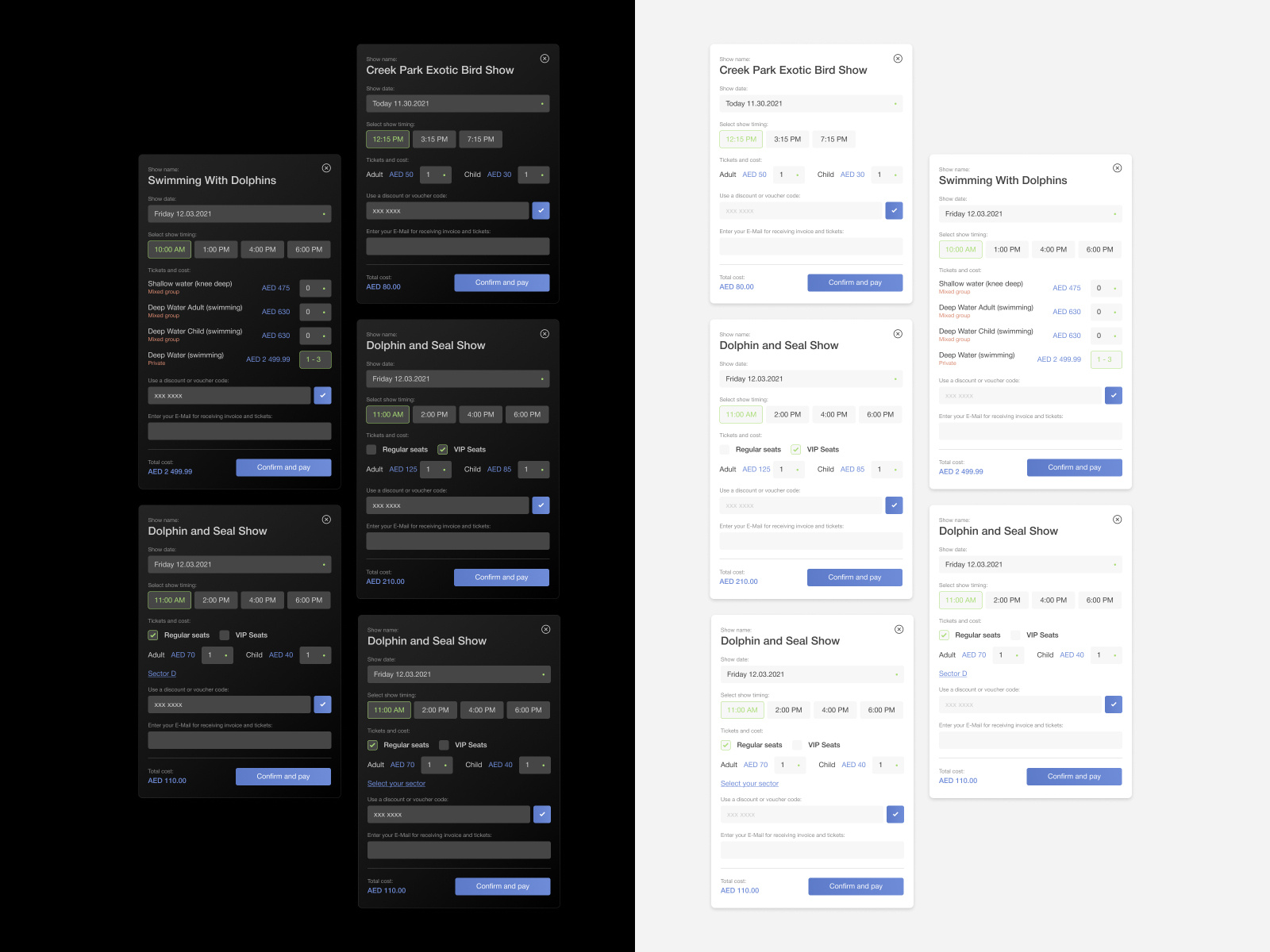
Task: Select the 2:00 PM Dolphin show timing
Action: tap(434, 414)
